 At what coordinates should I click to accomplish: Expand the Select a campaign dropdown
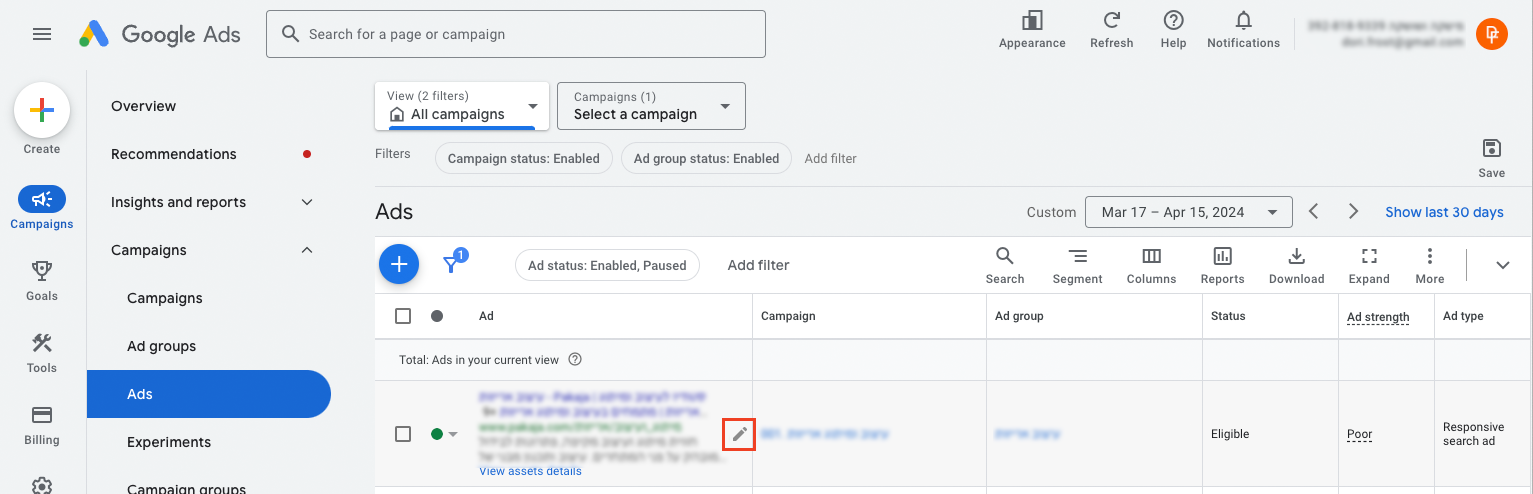click(651, 106)
